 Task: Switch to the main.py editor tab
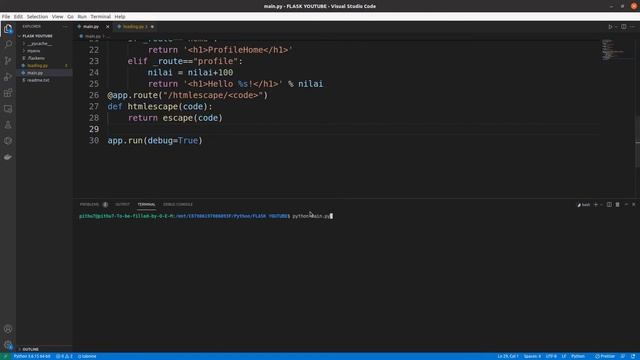tap(91, 27)
